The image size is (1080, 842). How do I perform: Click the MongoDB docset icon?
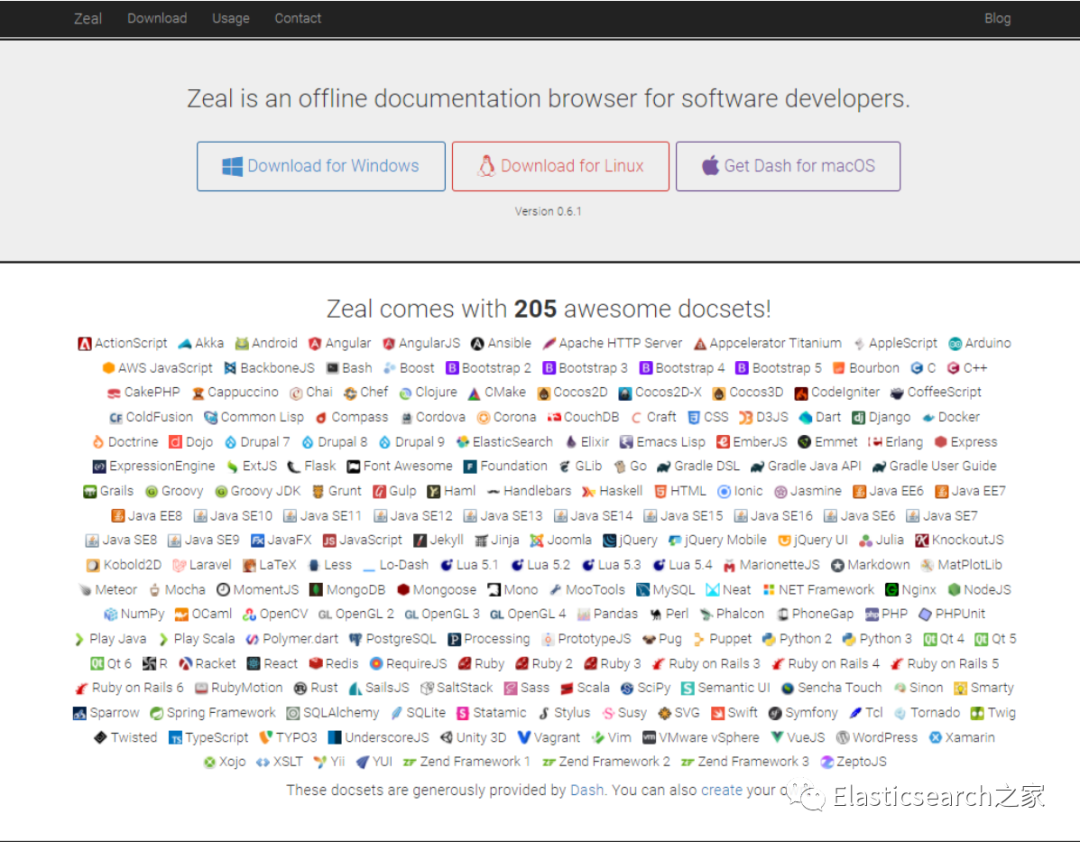coord(316,591)
